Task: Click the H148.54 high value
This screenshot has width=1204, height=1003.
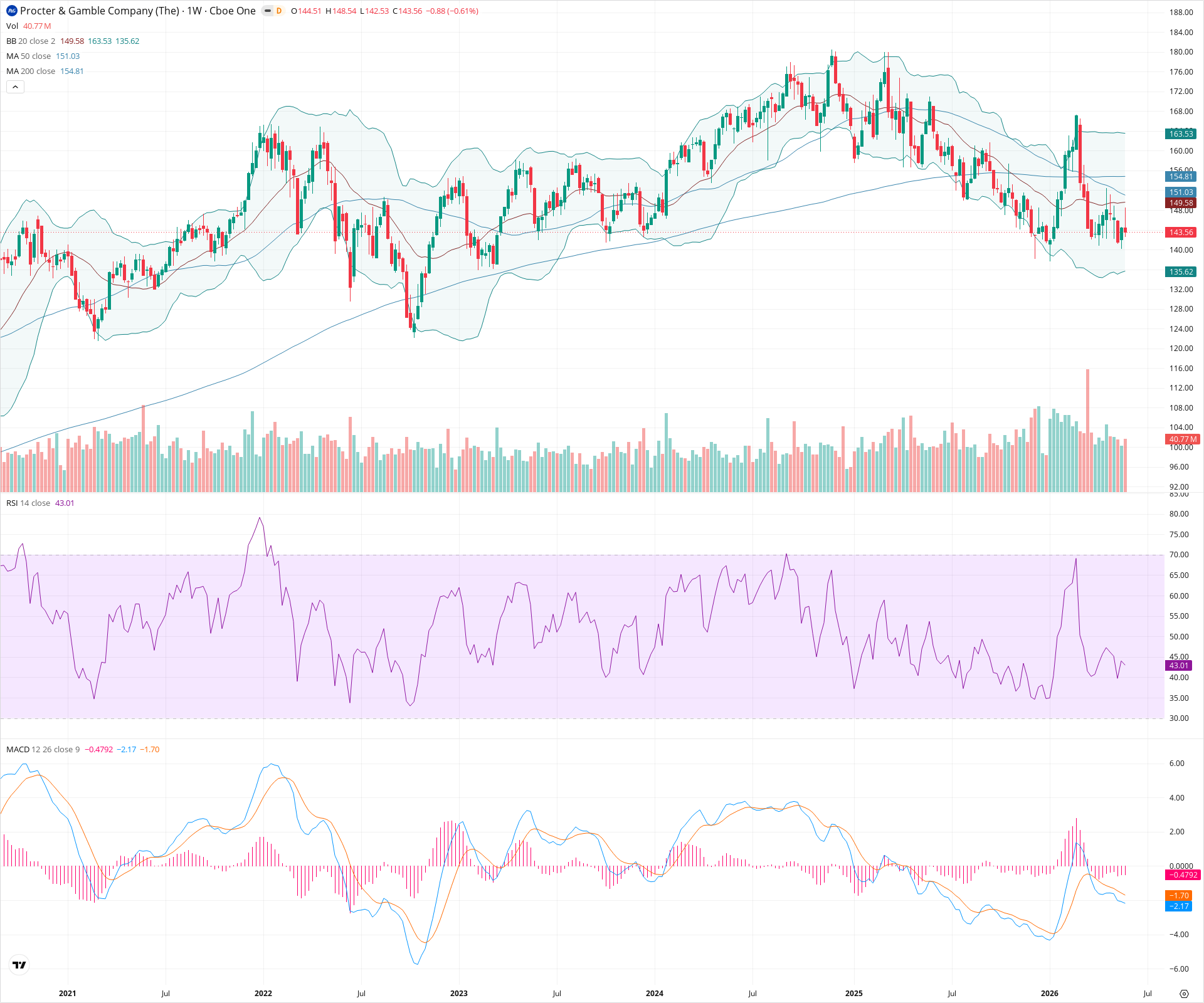Action: [x=341, y=11]
